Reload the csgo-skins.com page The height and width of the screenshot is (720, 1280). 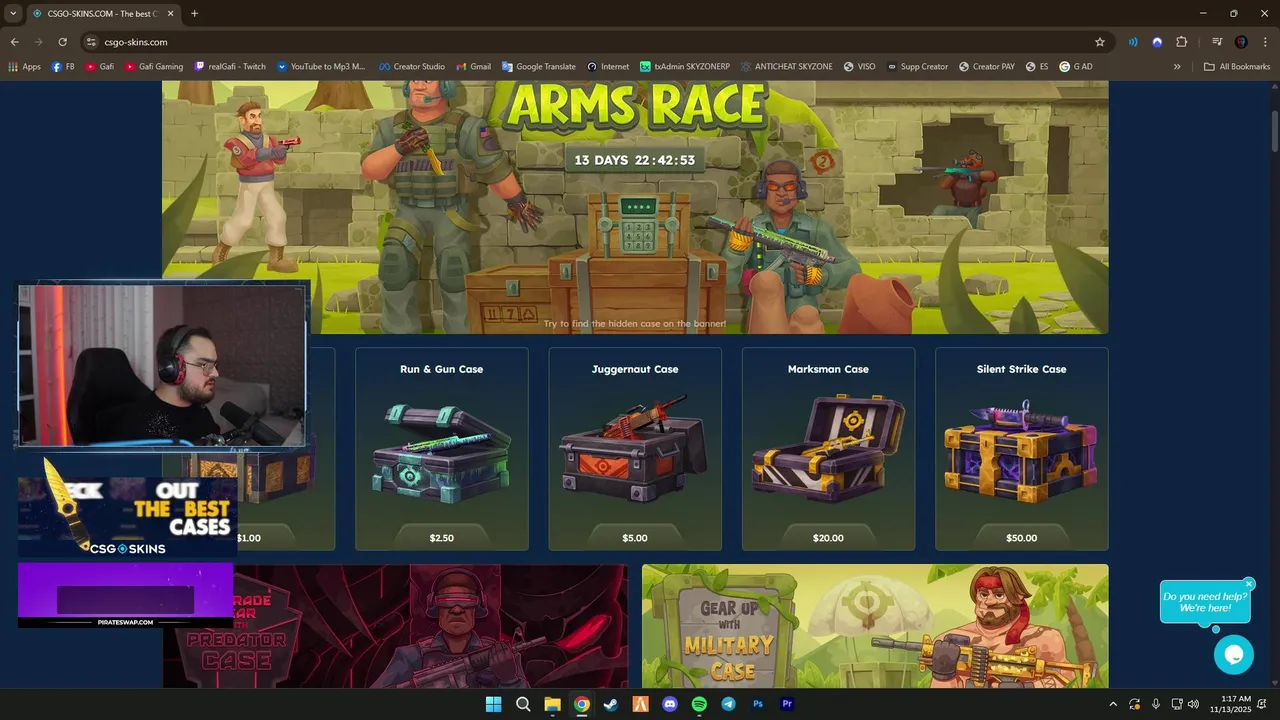(62, 42)
